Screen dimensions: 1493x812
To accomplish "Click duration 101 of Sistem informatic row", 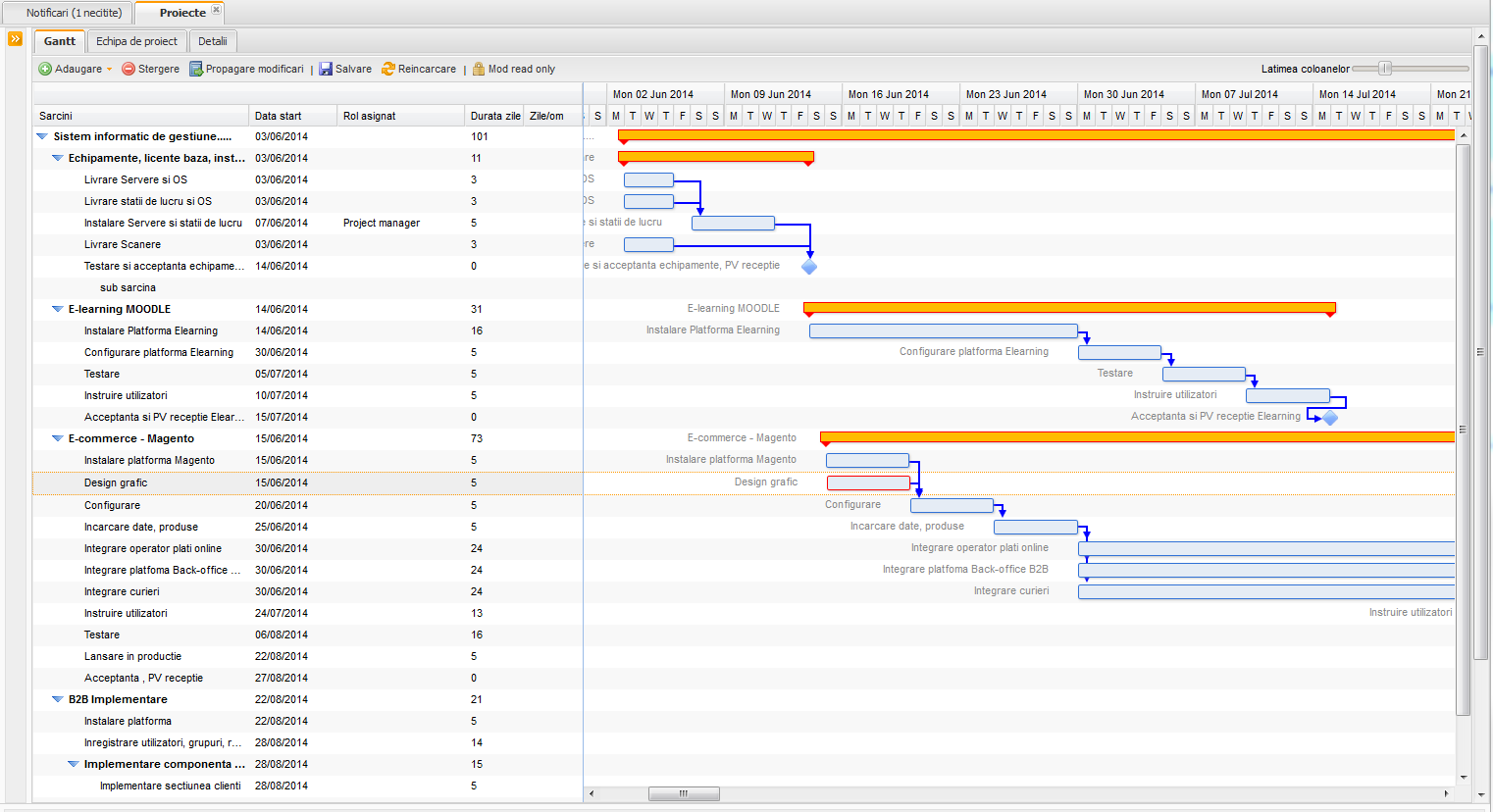I will [480, 136].
